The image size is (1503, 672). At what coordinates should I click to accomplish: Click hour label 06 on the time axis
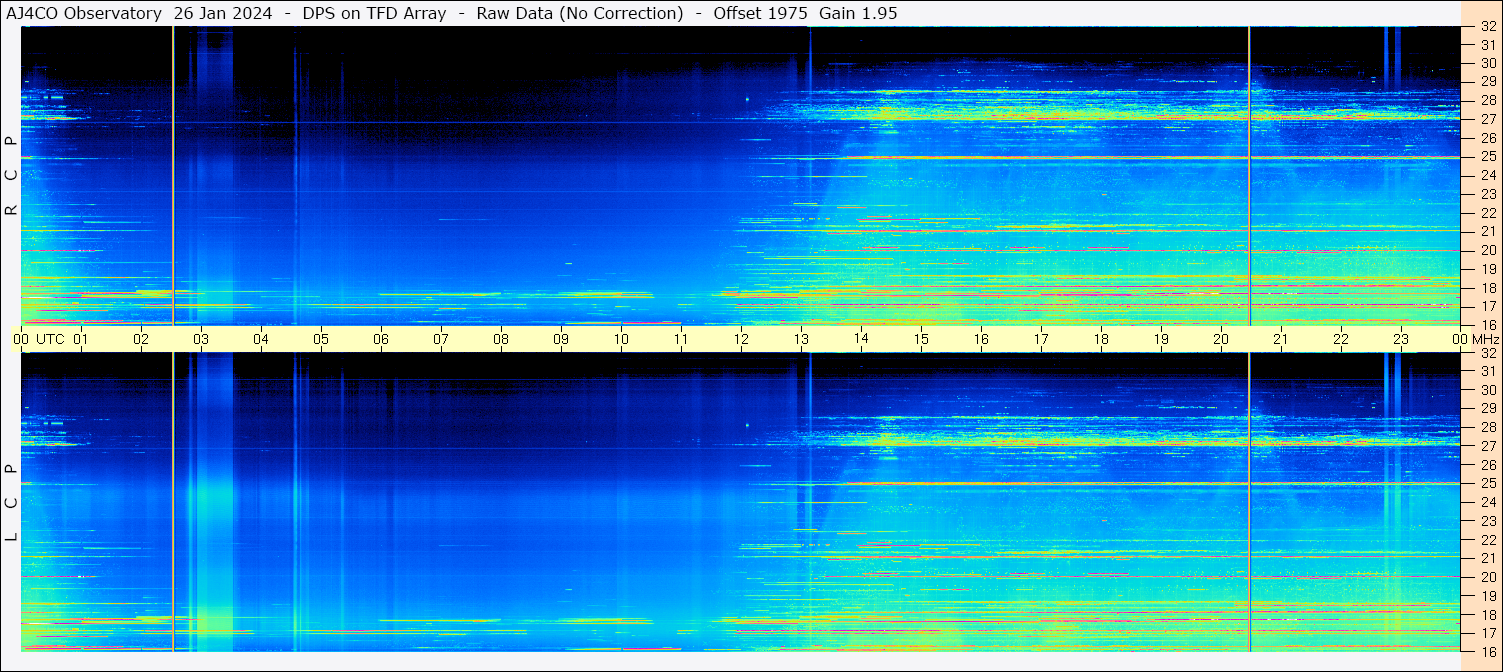pos(381,339)
